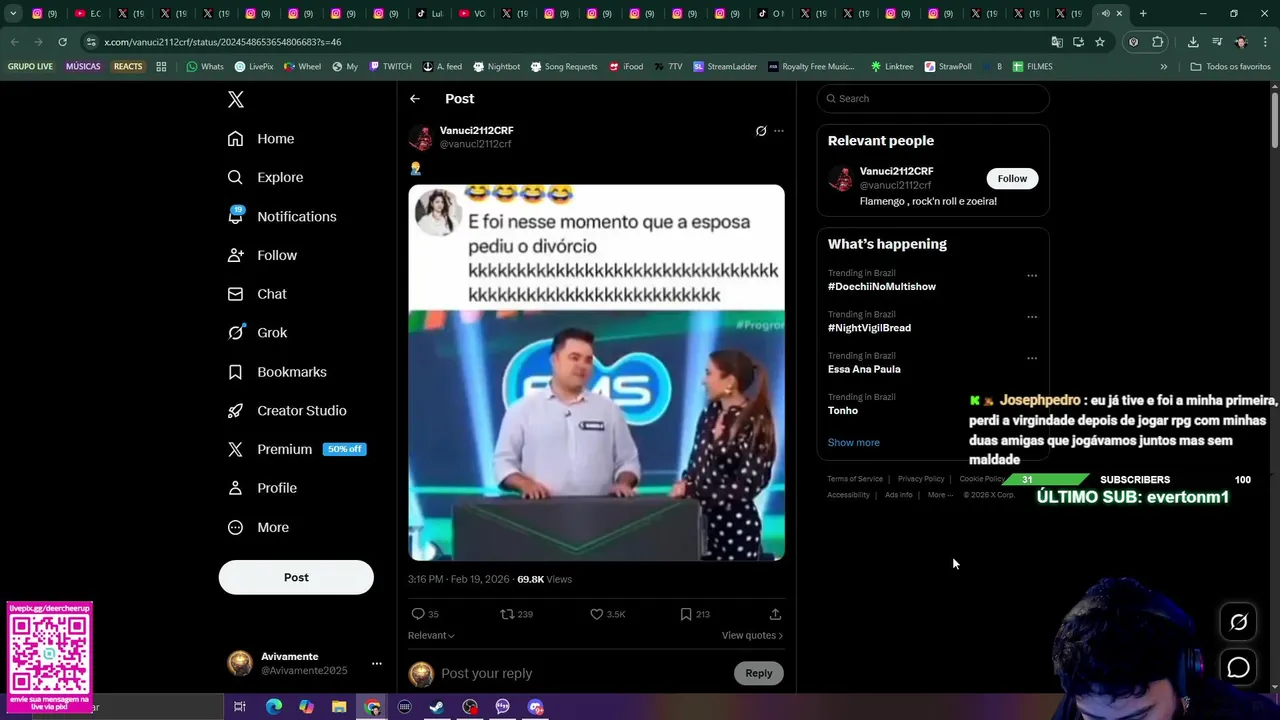The image size is (1280, 720).
Task: Open options for Essa Ana Paula trend
Action: [x=1032, y=358]
